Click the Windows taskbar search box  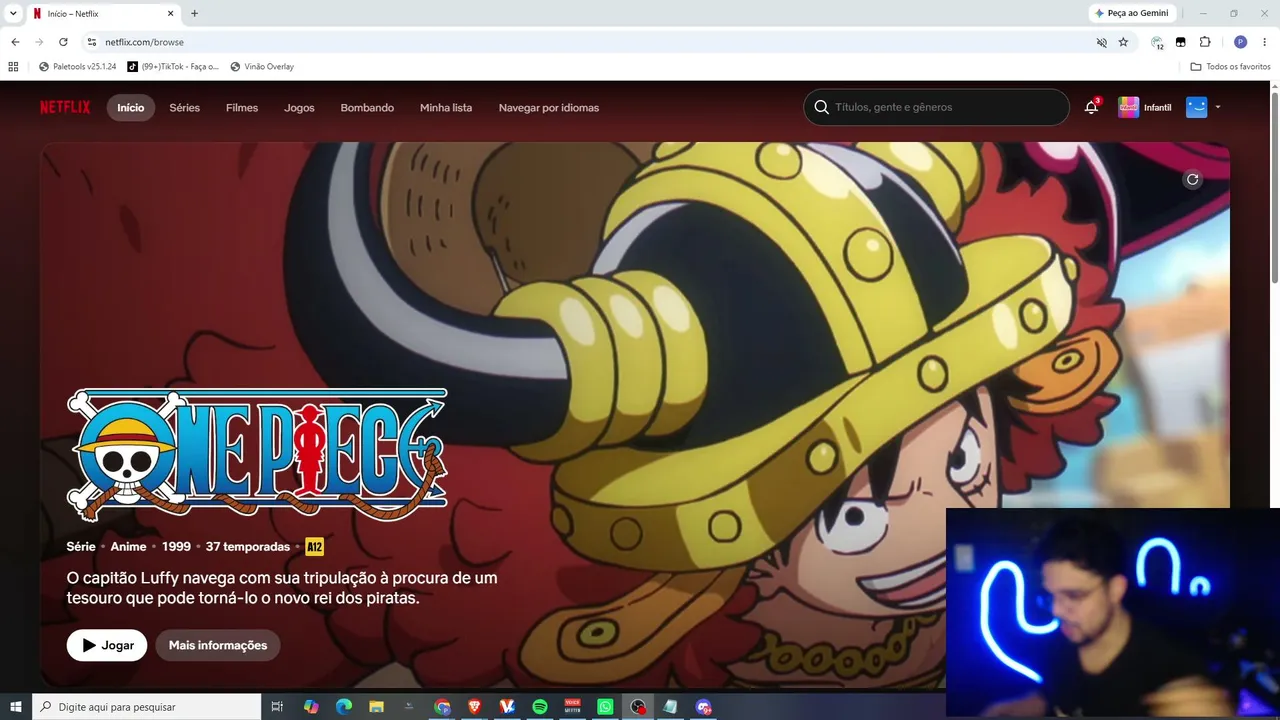[x=146, y=707]
